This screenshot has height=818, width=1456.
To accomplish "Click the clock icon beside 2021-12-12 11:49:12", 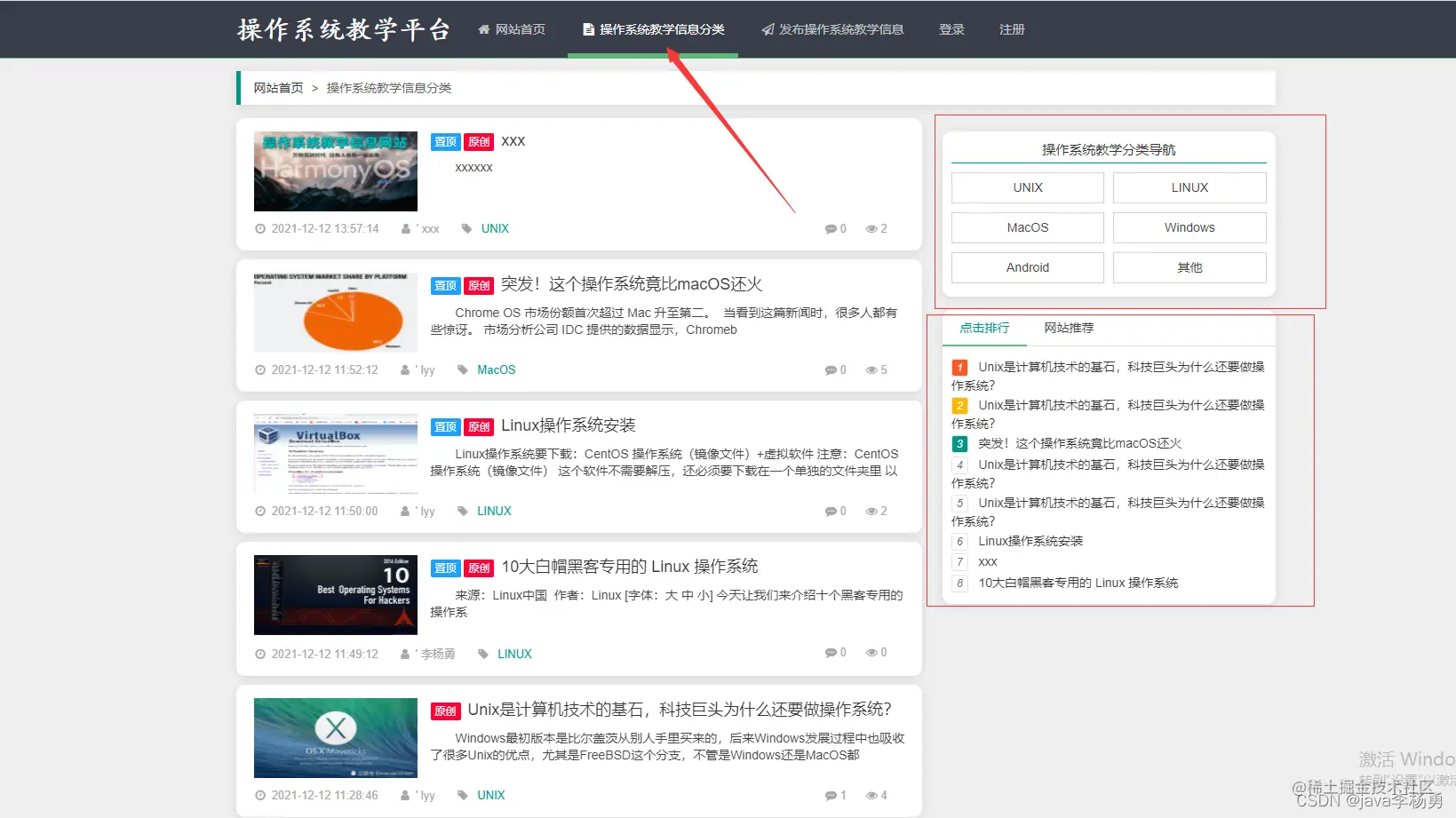I will point(260,654).
